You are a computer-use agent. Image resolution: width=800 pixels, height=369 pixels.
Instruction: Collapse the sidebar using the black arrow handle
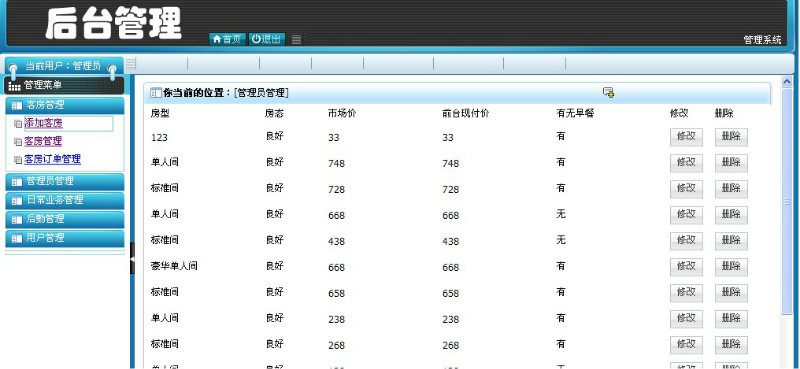point(133,259)
